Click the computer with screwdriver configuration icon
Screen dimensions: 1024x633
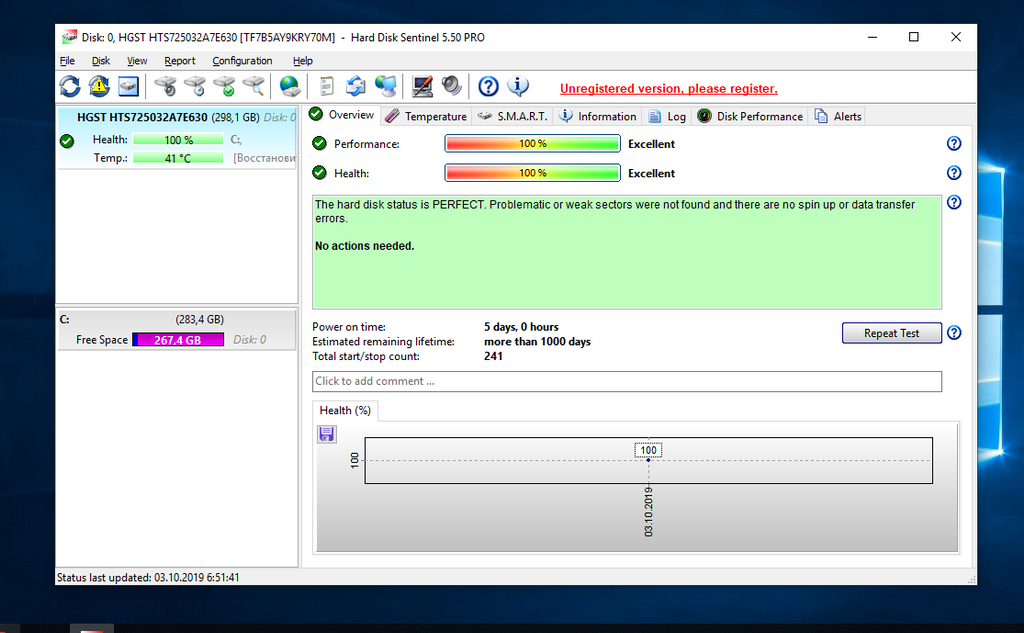coord(422,86)
